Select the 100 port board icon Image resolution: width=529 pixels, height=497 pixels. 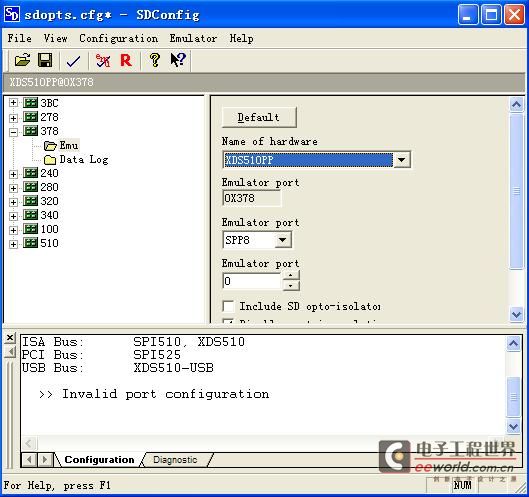[x=30, y=229]
